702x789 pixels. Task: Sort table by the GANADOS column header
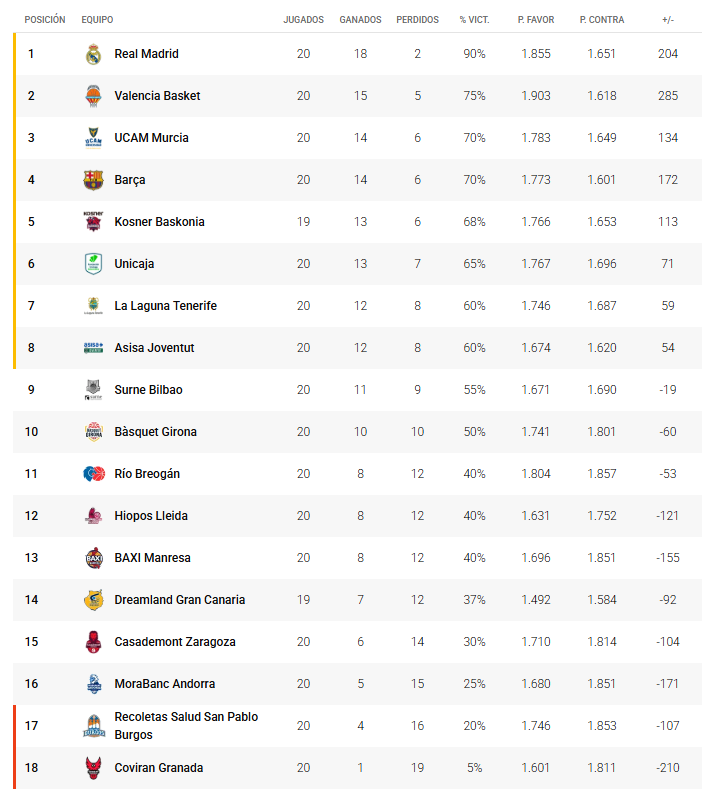pos(360,19)
